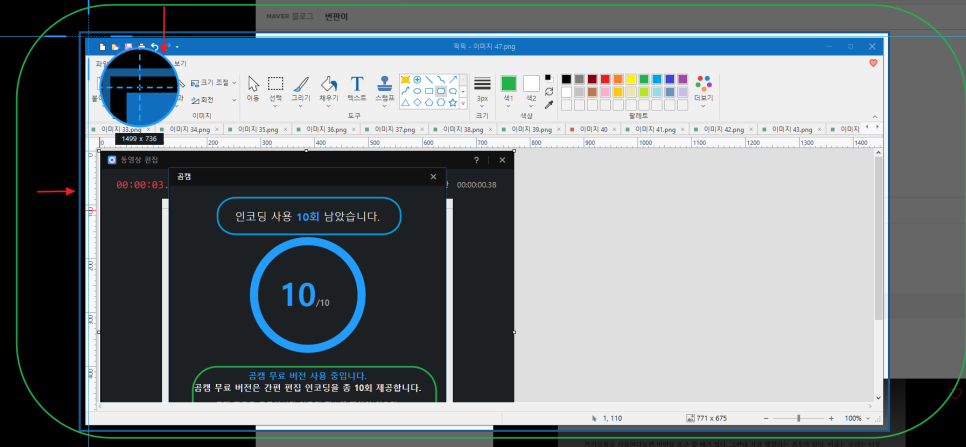
Task: Open the 보기 ribbon tab
Action: click(x=180, y=63)
